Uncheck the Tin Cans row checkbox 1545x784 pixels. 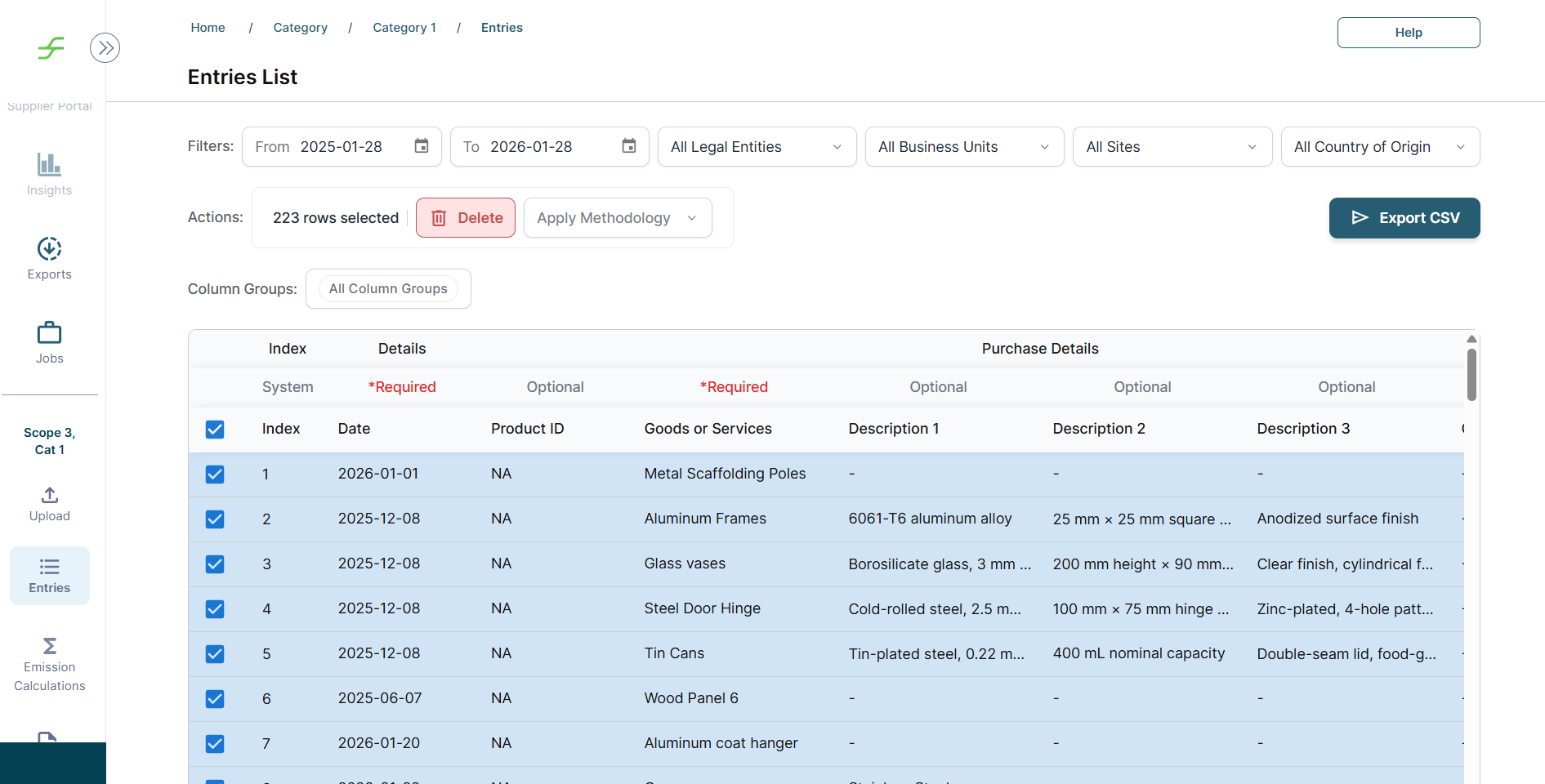pyautogui.click(x=215, y=654)
